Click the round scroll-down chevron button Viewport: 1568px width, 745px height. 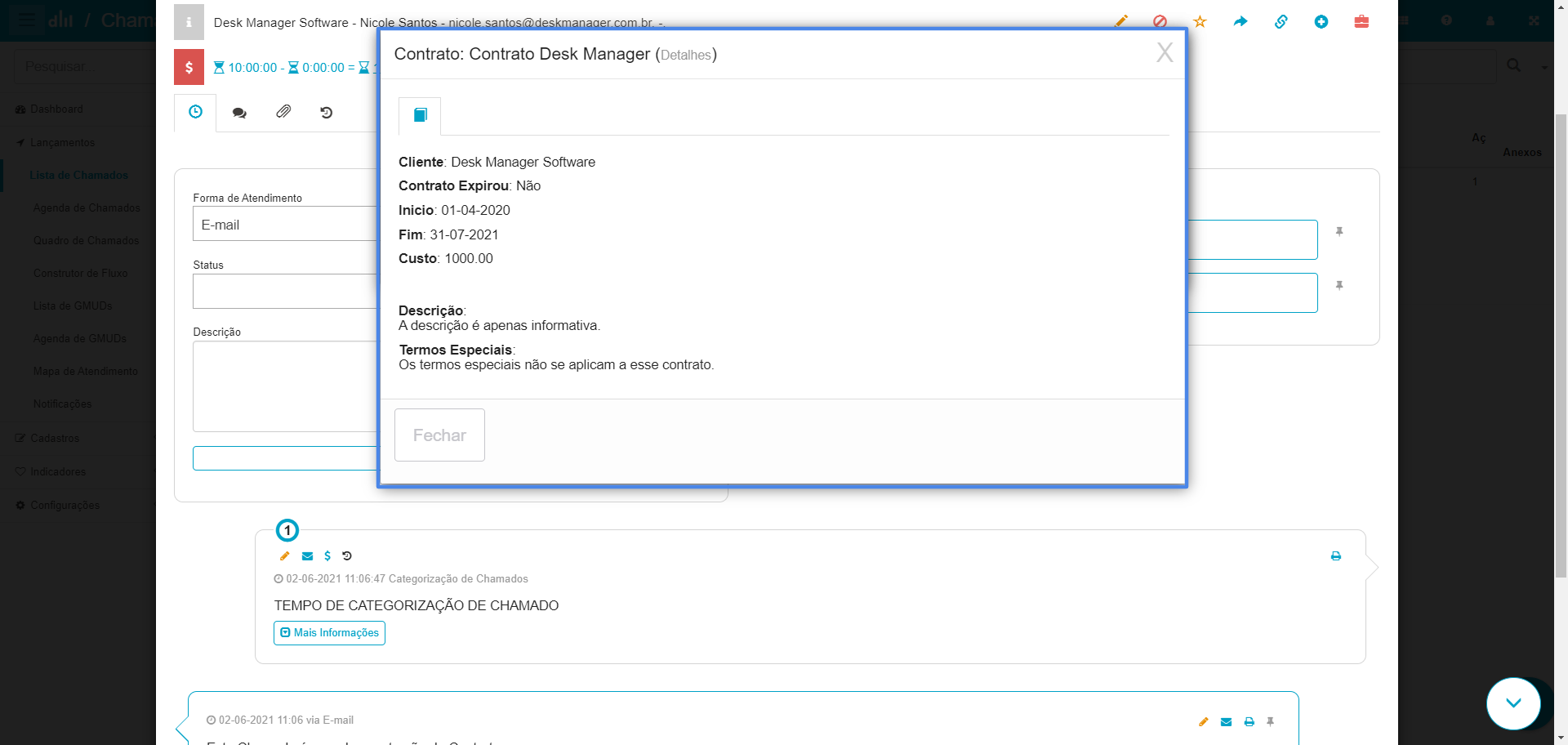1513,703
